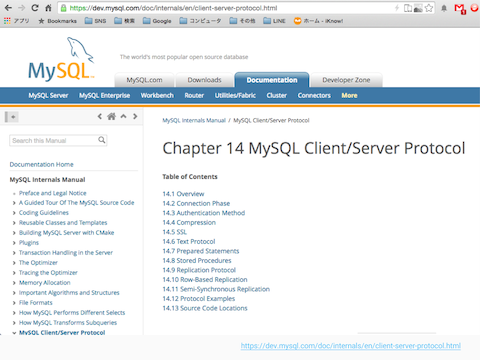Click the browser back arrow
Image resolution: width=480 pixels, height=360 pixels.
pos(8,8)
